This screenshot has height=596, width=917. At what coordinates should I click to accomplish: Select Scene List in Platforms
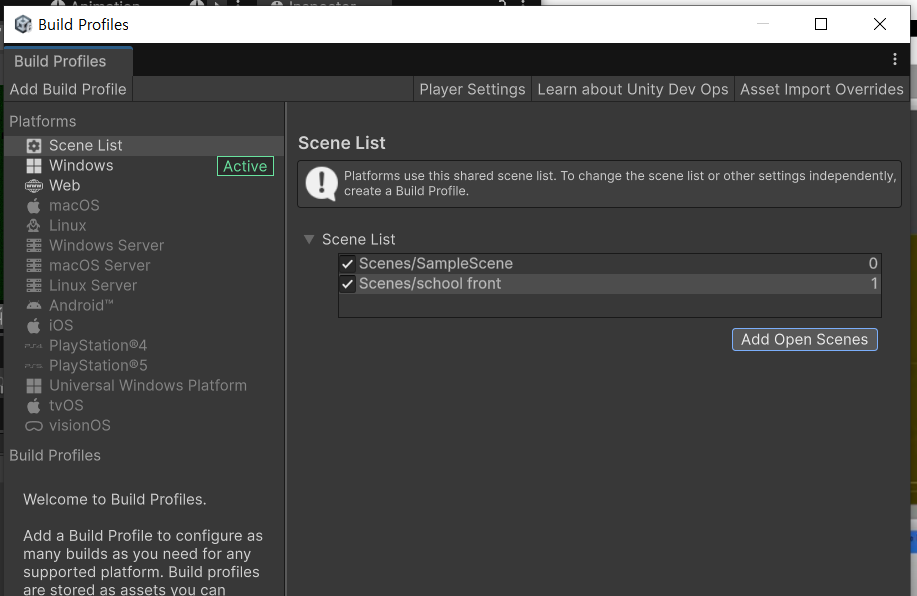(x=144, y=146)
